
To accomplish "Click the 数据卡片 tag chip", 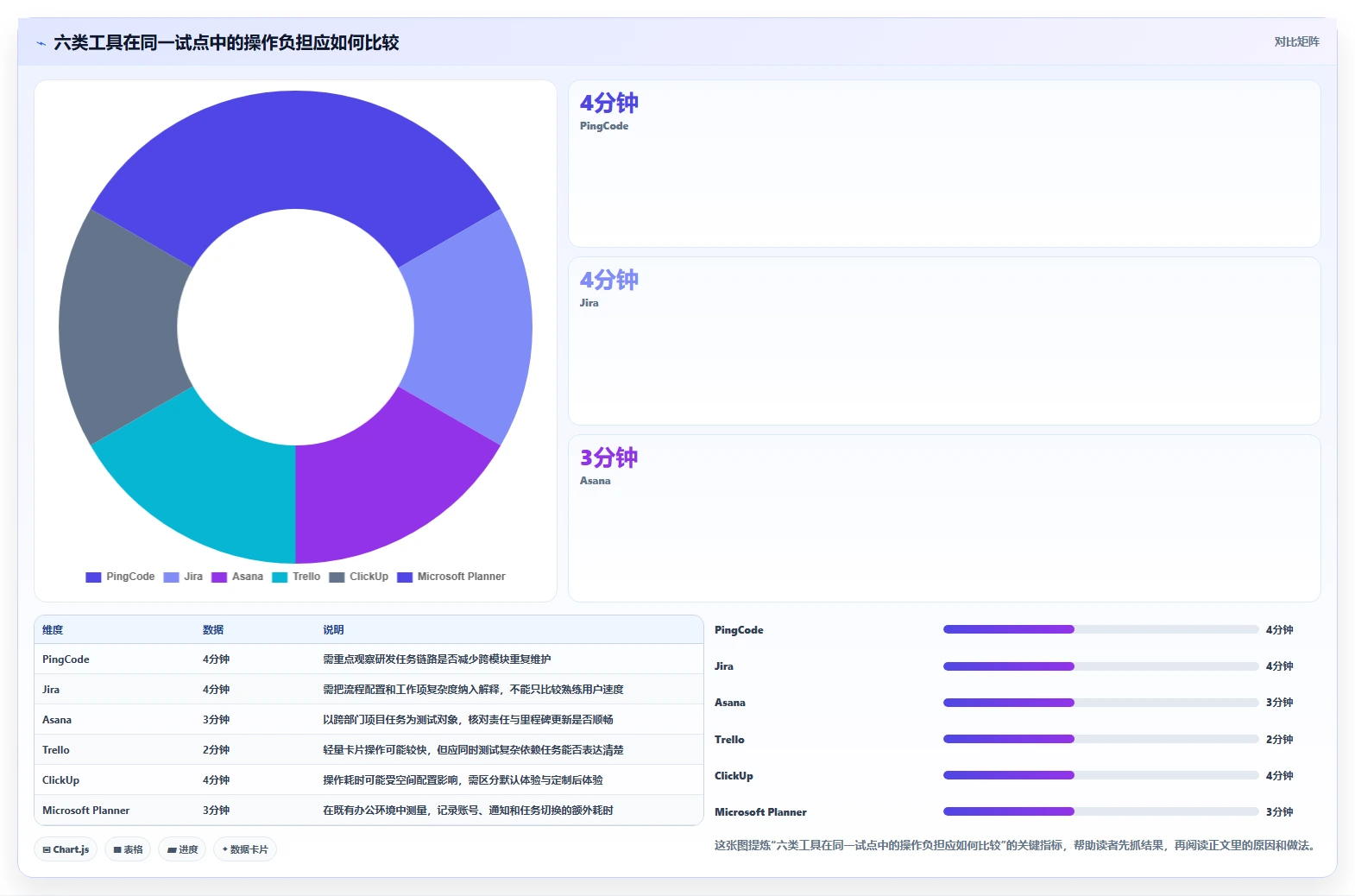I will point(245,849).
